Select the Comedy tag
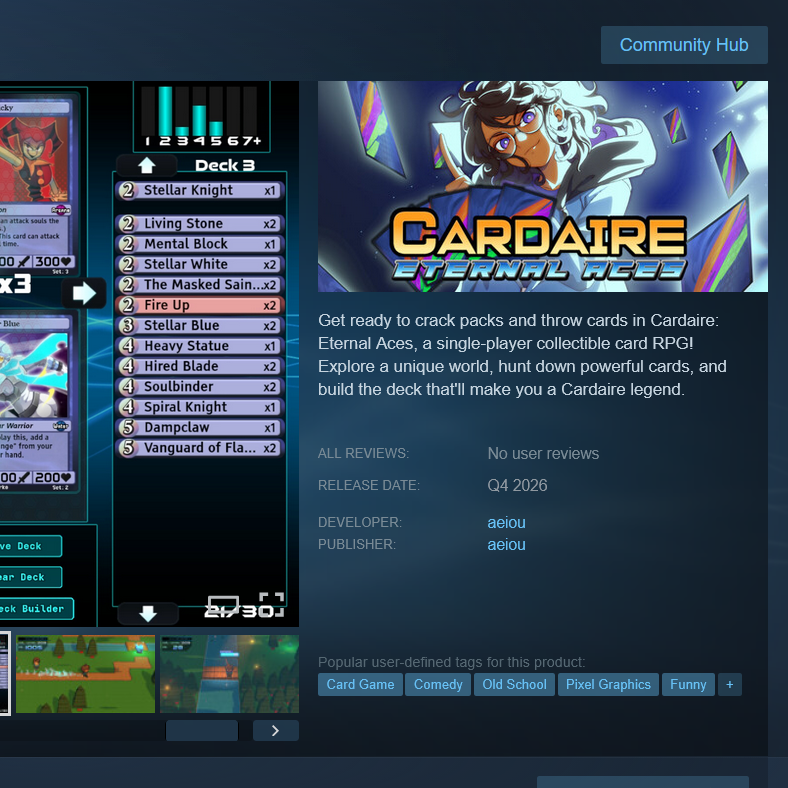Screen dimensions: 788x788 tap(438, 684)
